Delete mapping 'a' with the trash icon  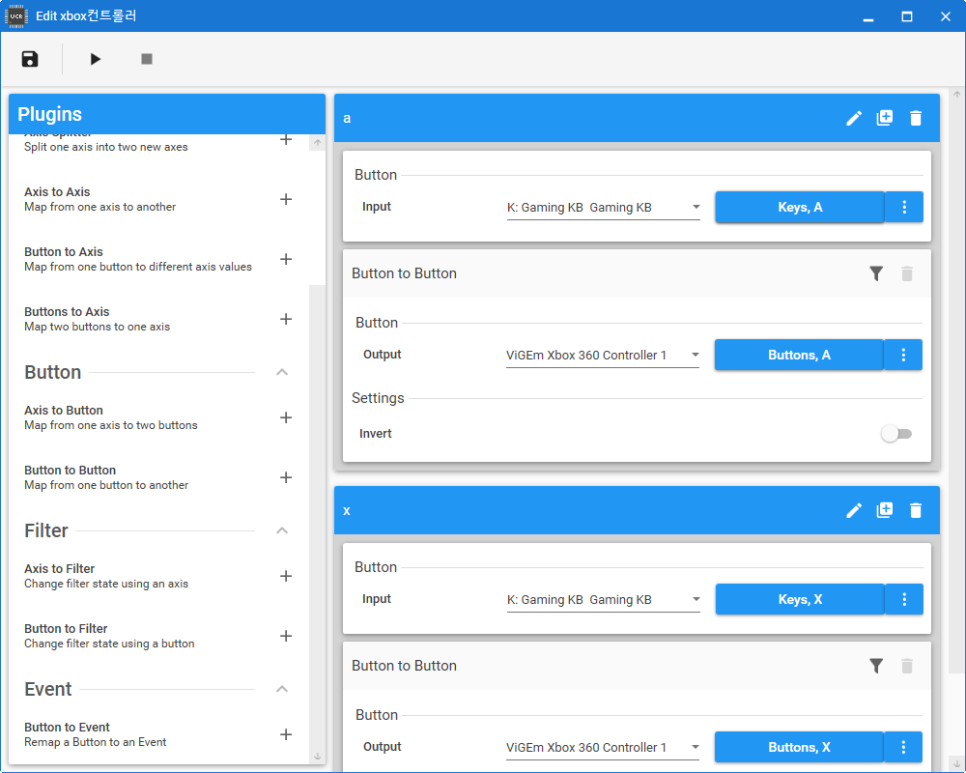[916, 118]
